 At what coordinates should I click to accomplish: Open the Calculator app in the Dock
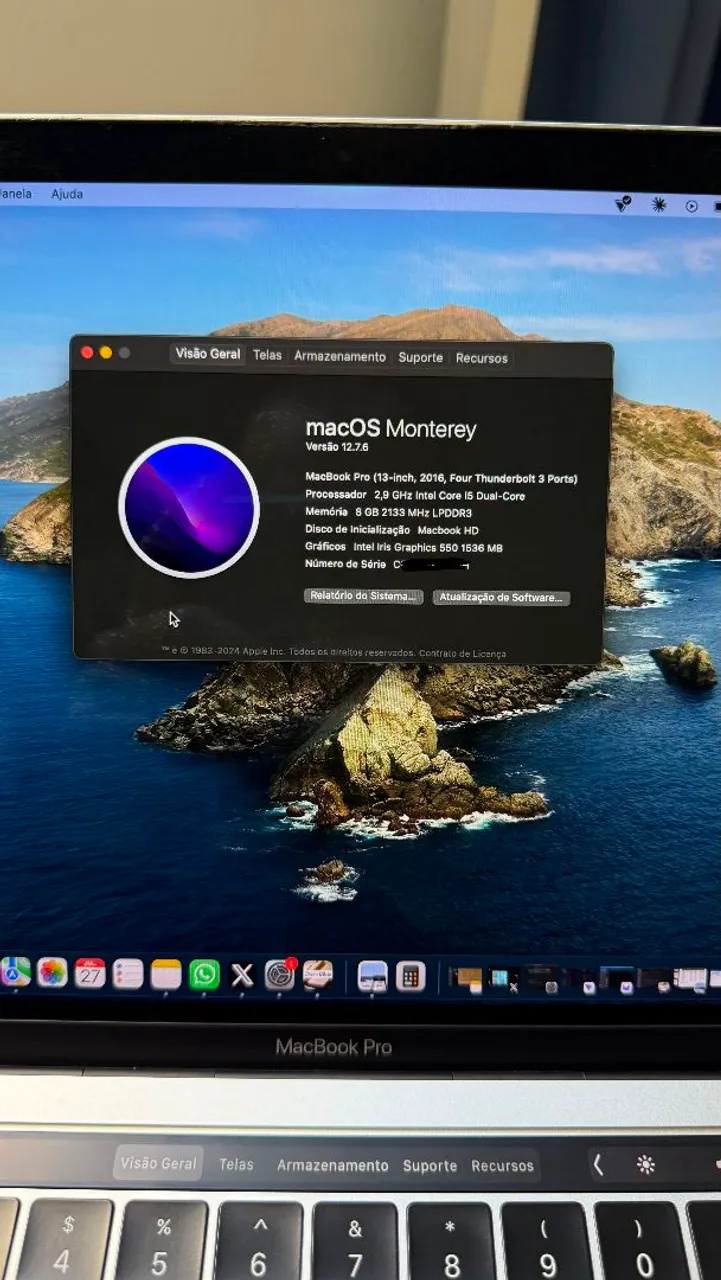(x=411, y=976)
